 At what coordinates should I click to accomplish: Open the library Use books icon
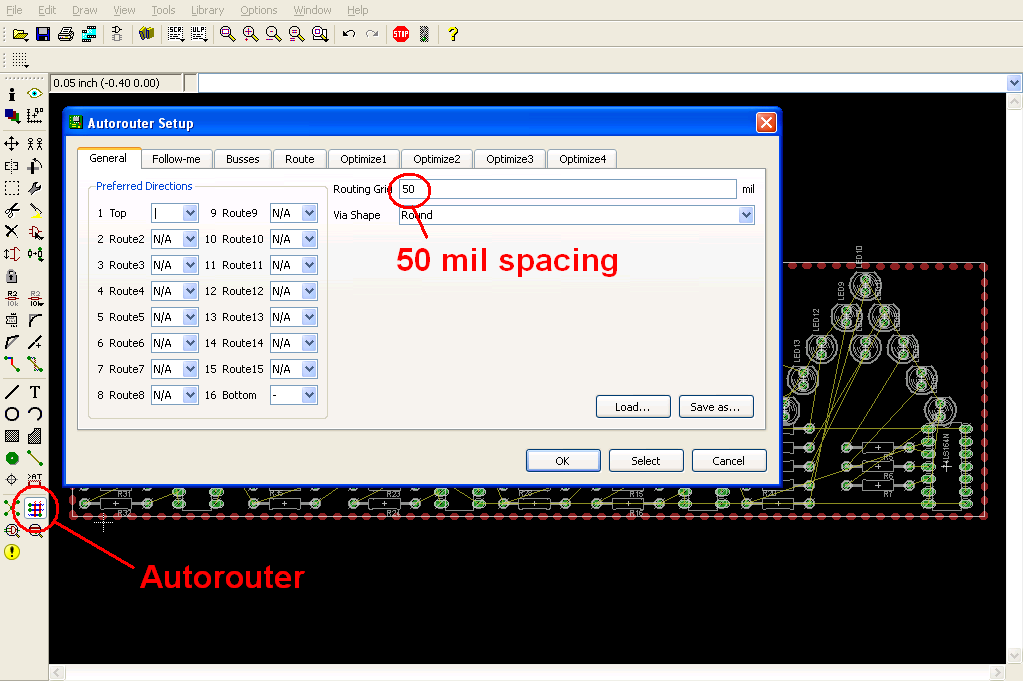(146, 34)
